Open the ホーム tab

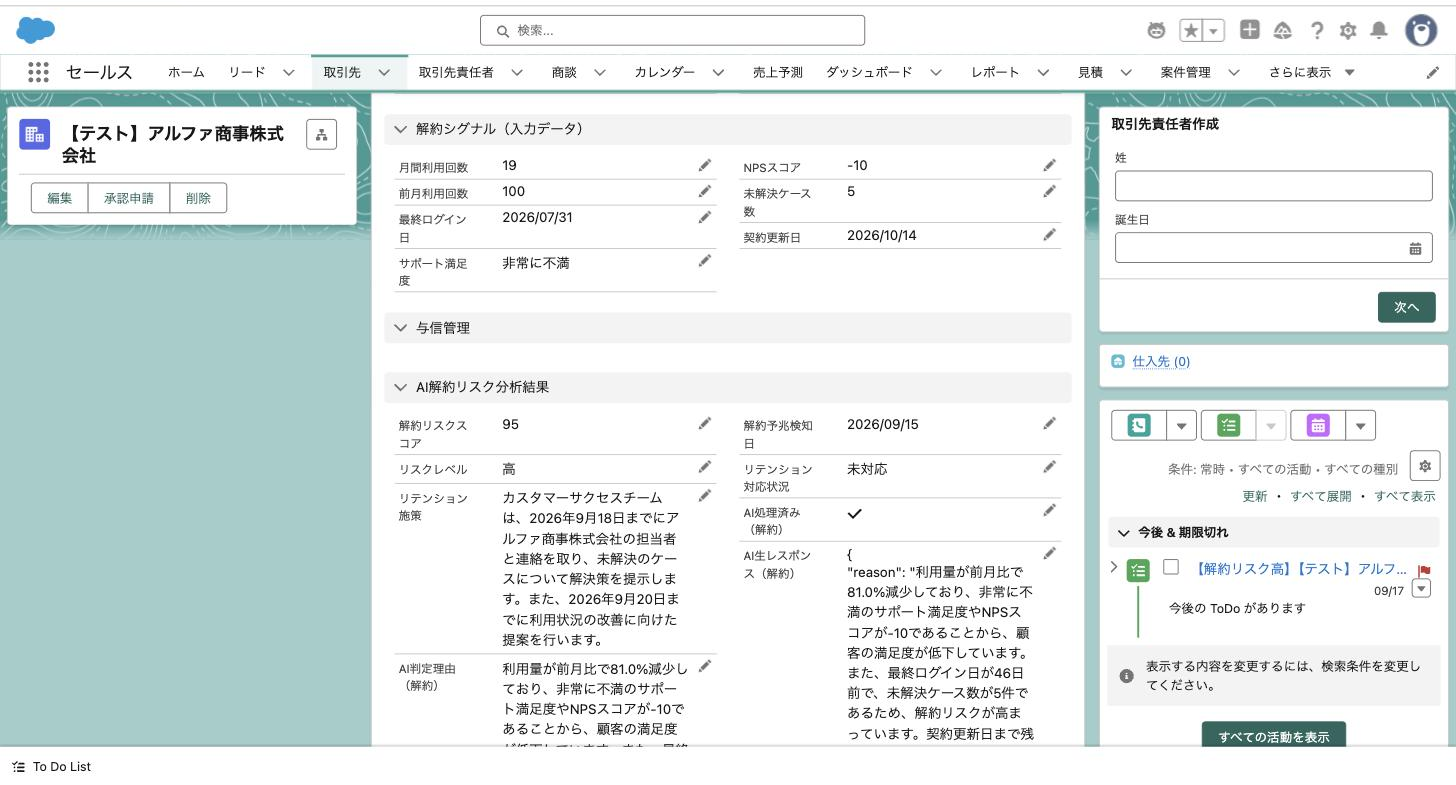tap(186, 72)
